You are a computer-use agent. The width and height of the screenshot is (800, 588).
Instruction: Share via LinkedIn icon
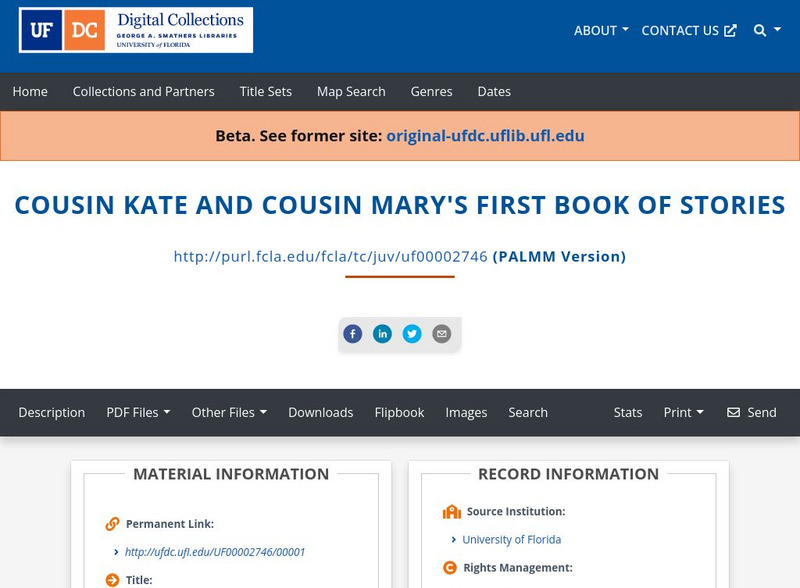[x=382, y=334]
